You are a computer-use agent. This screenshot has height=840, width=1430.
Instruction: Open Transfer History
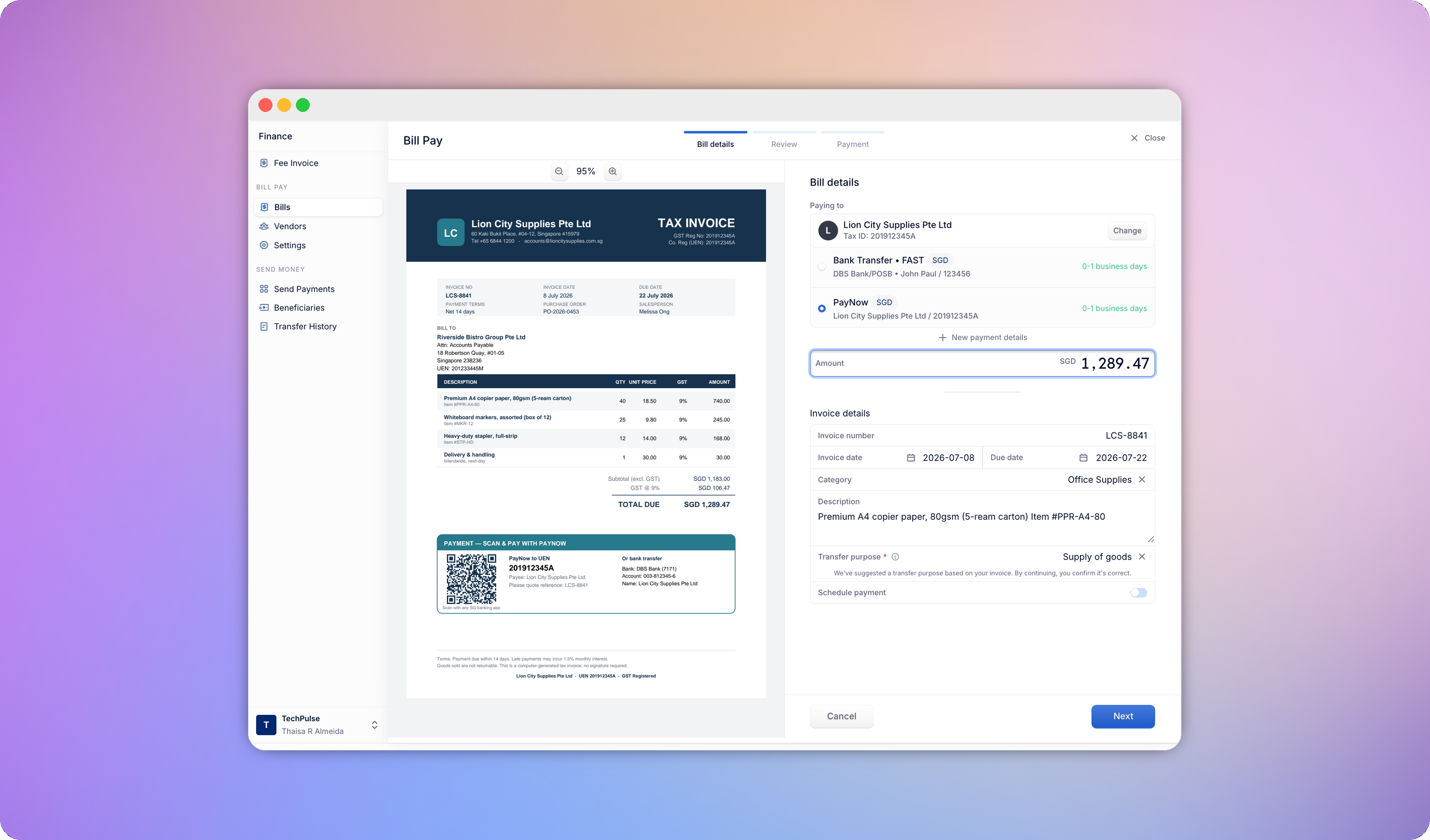point(317,326)
